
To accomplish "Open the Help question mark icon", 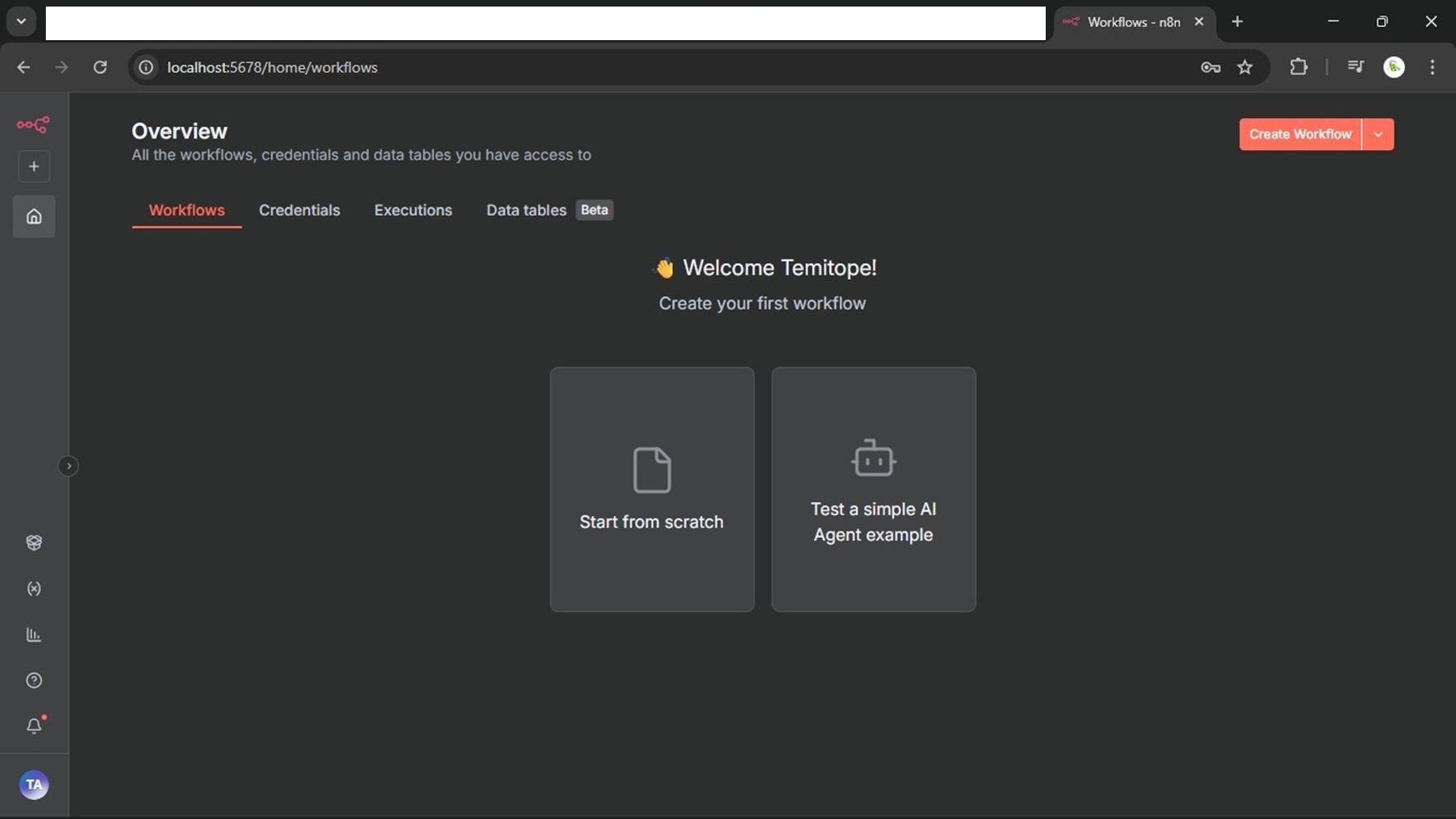I will [34, 681].
